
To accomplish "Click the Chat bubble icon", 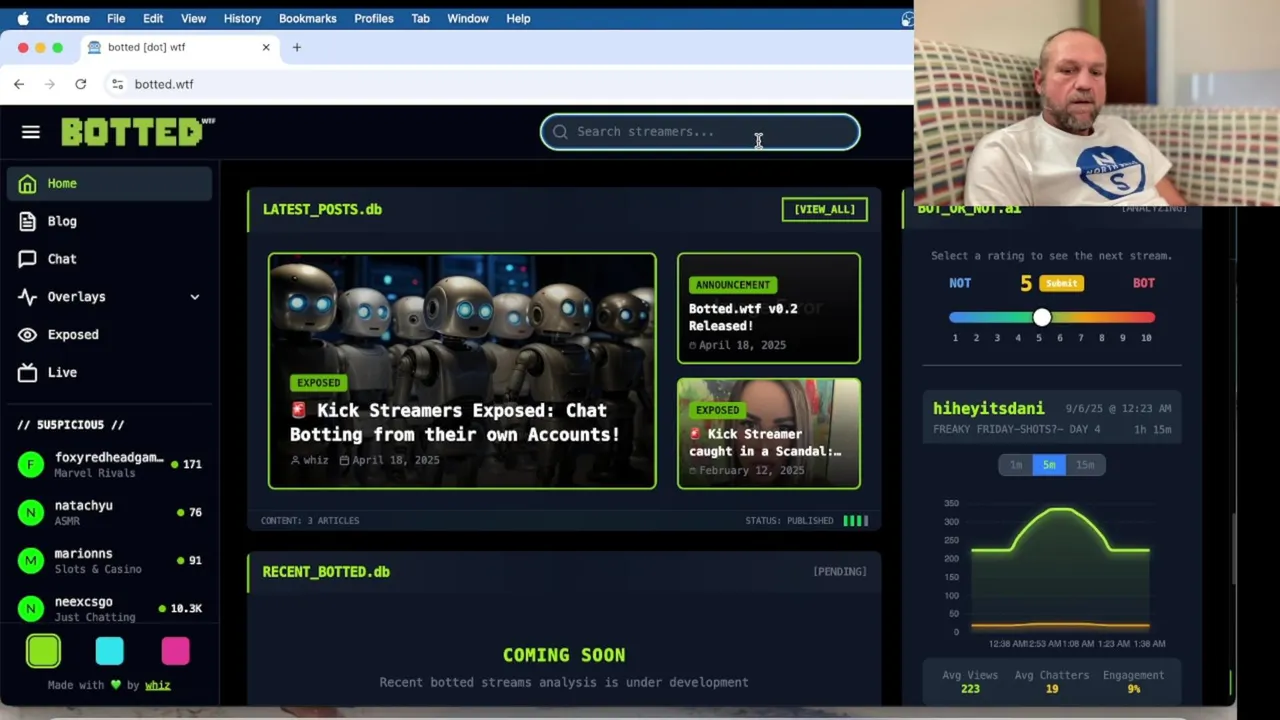I will (28, 259).
